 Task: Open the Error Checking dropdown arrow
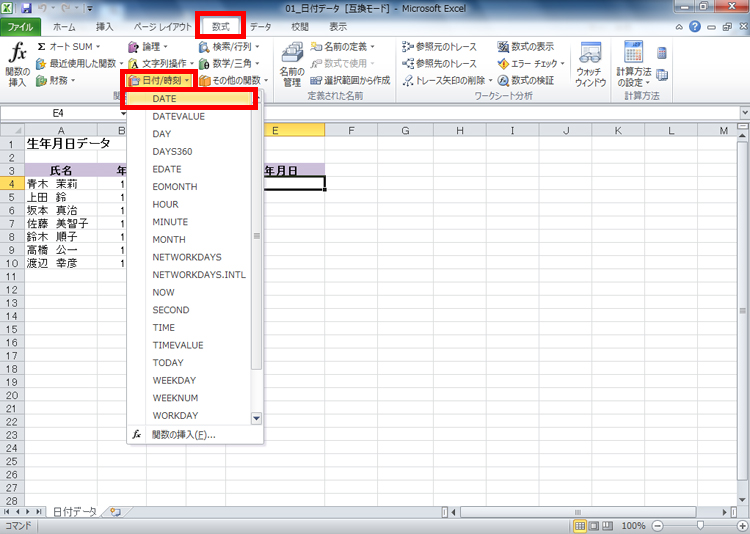562,63
